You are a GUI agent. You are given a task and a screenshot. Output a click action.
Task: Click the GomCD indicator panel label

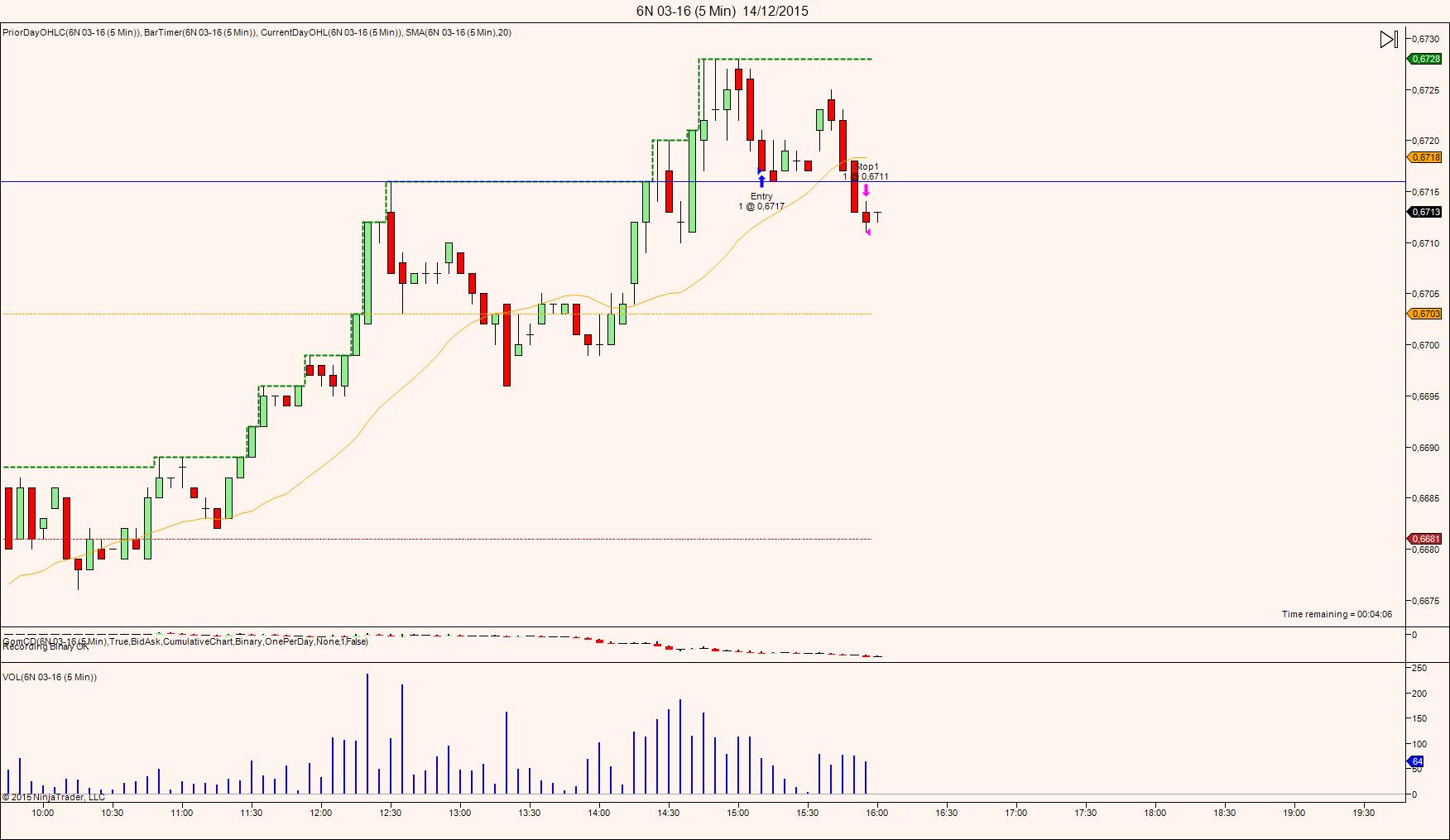tap(185, 641)
